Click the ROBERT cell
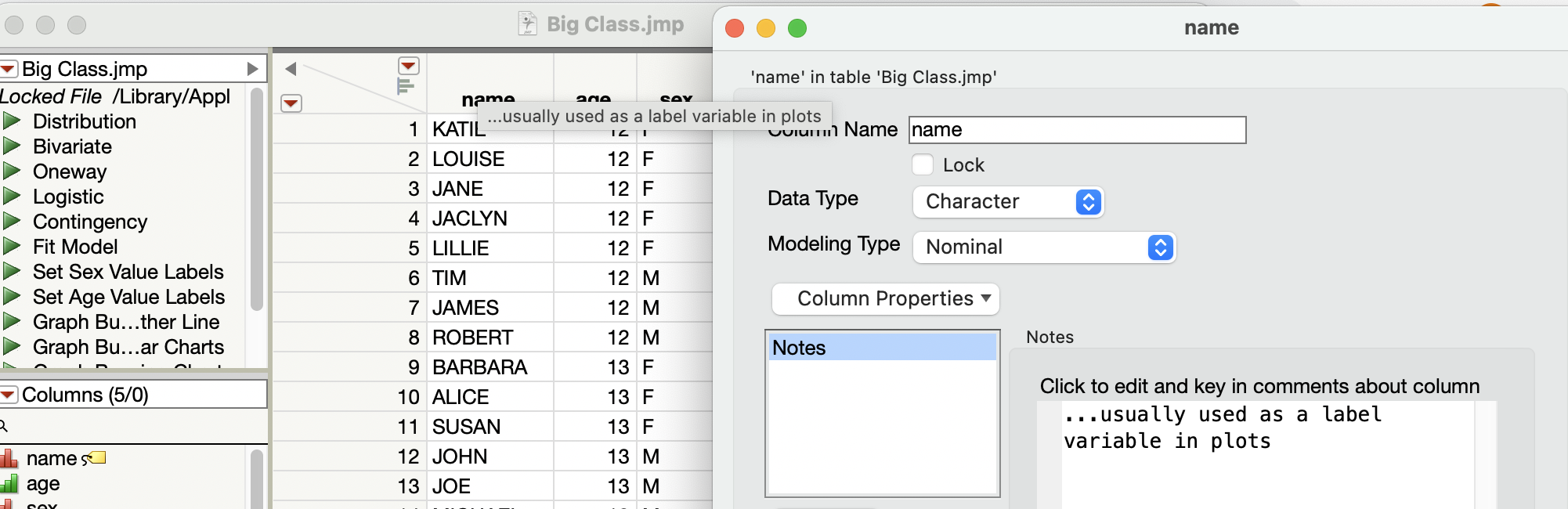Image resolution: width=1568 pixels, height=509 pixels. click(x=490, y=338)
